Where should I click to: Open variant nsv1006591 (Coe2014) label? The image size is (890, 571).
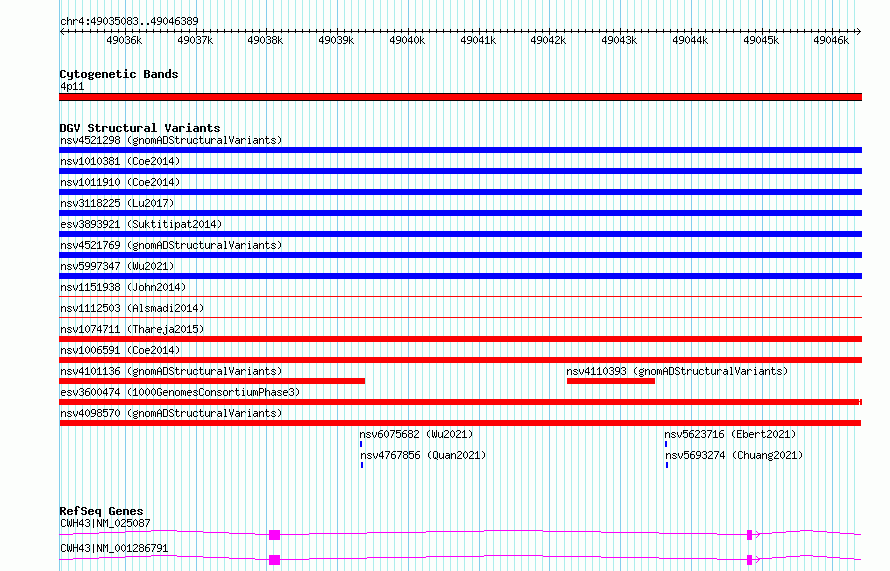(x=120, y=350)
